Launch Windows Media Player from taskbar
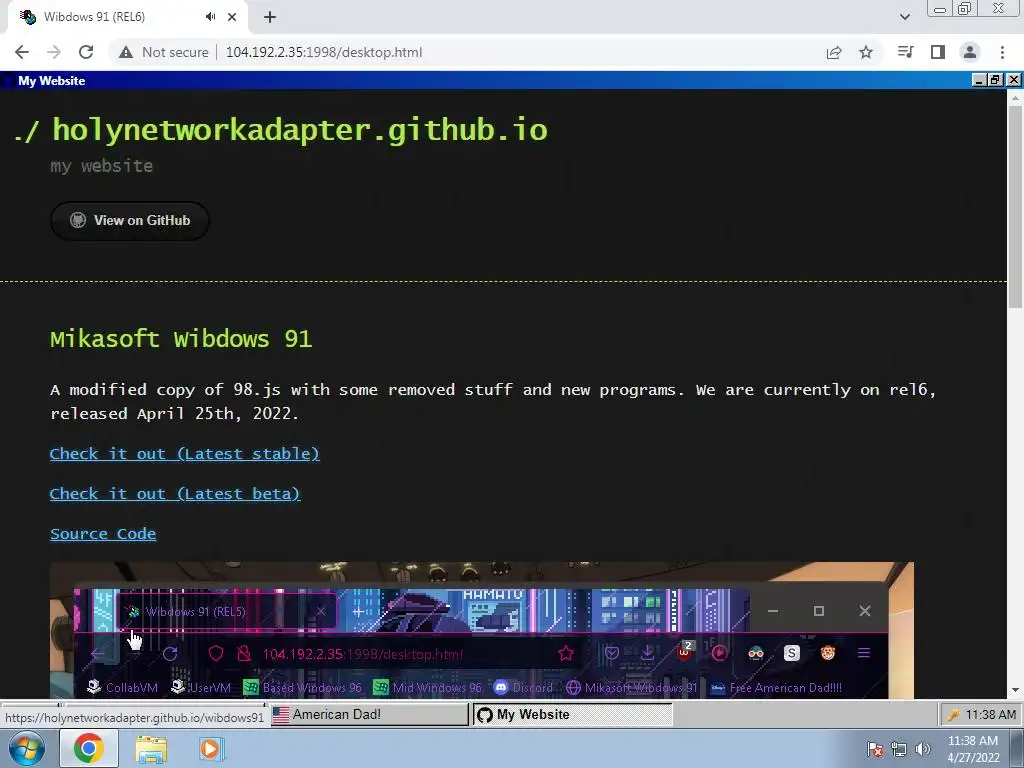1024x768 pixels. pos(210,748)
